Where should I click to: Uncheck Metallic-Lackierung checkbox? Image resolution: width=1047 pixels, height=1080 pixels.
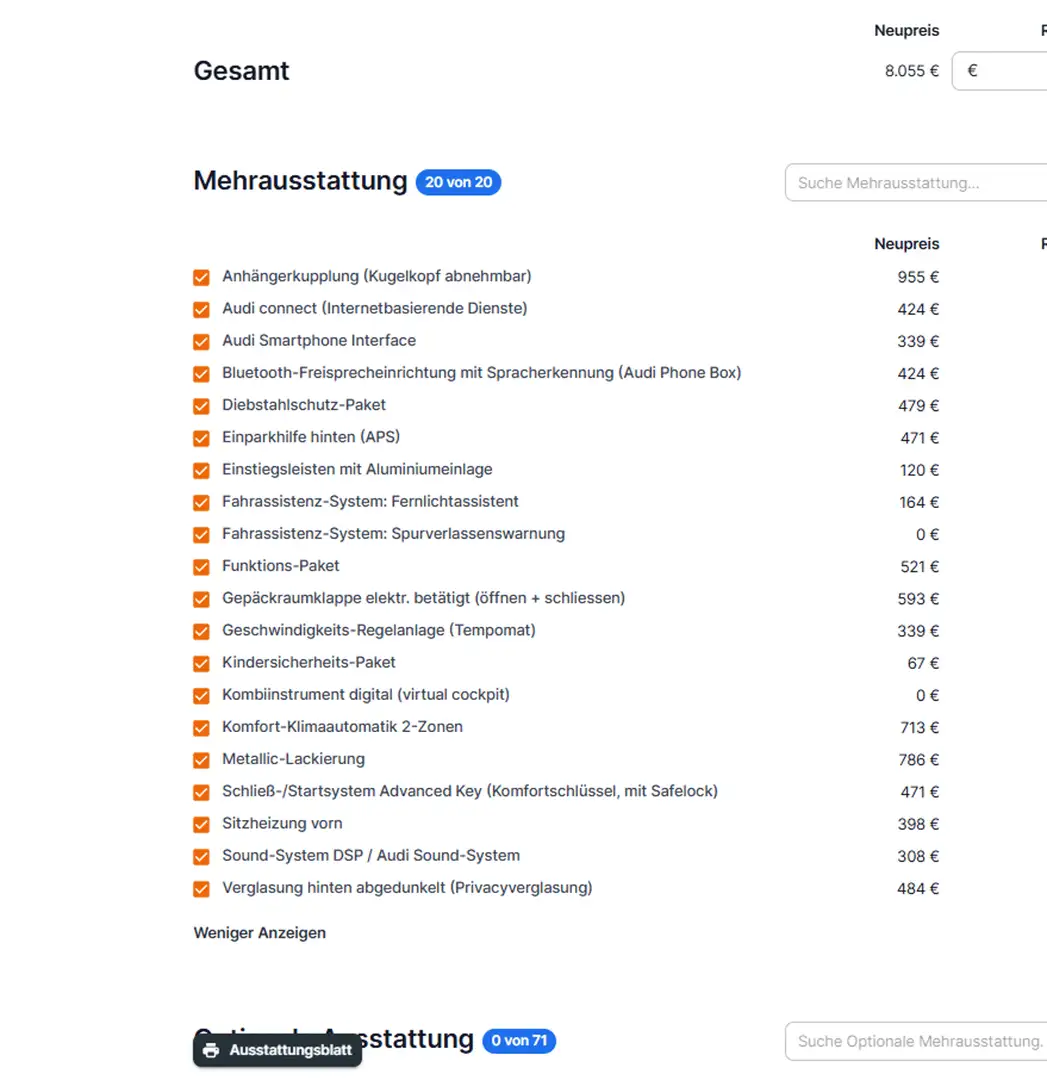202,760
